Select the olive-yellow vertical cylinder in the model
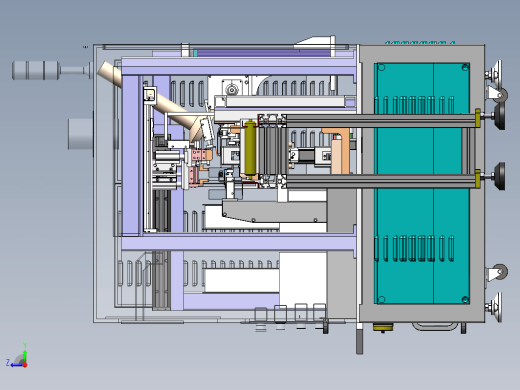 click(250, 148)
